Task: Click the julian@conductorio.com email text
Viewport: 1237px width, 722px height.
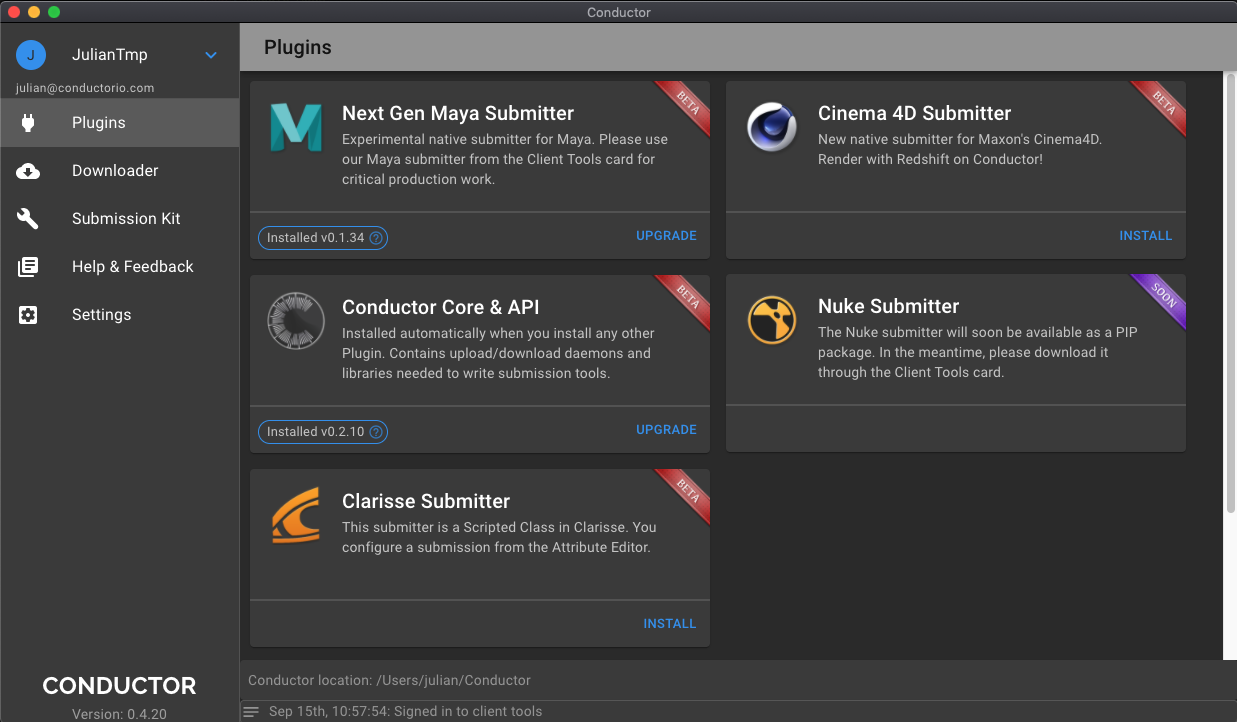Action: pos(85,88)
